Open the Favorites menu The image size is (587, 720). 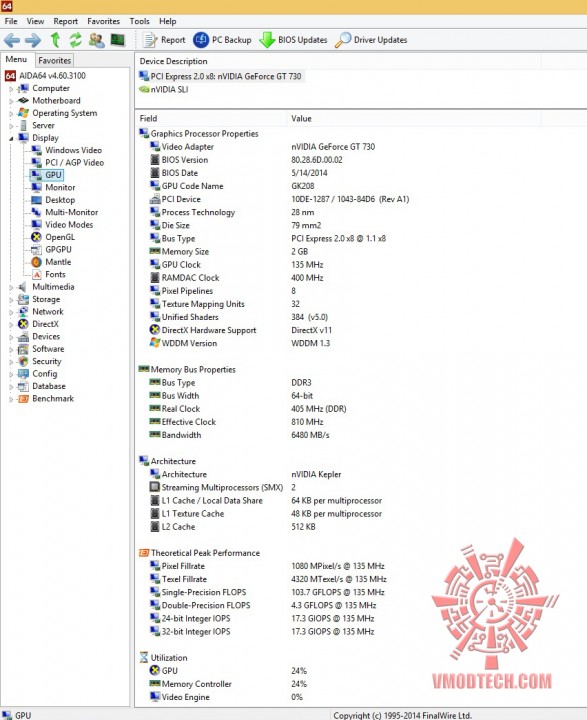point(103,21)
